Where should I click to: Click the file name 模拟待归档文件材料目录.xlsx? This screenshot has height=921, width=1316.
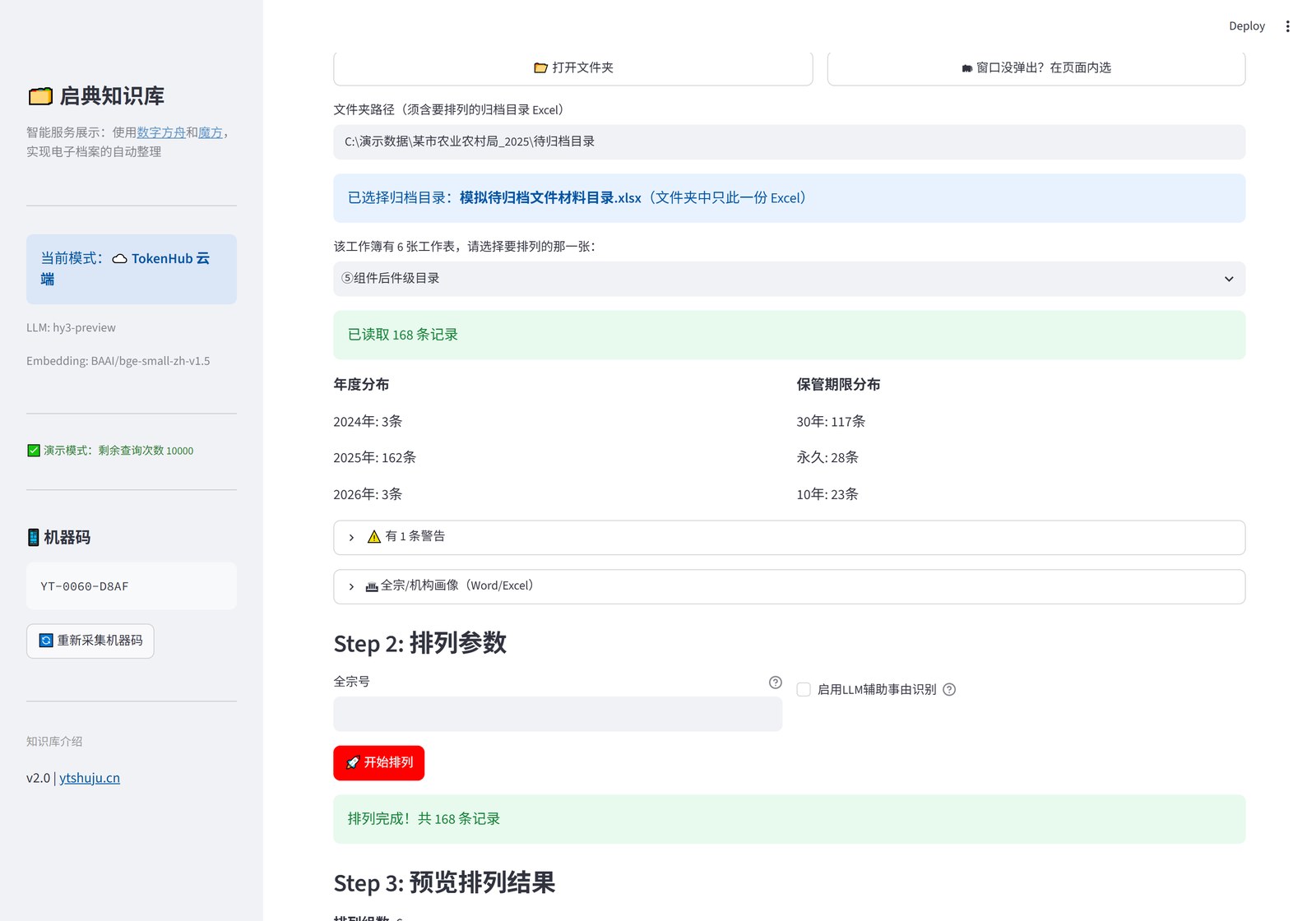coord(550,198)
